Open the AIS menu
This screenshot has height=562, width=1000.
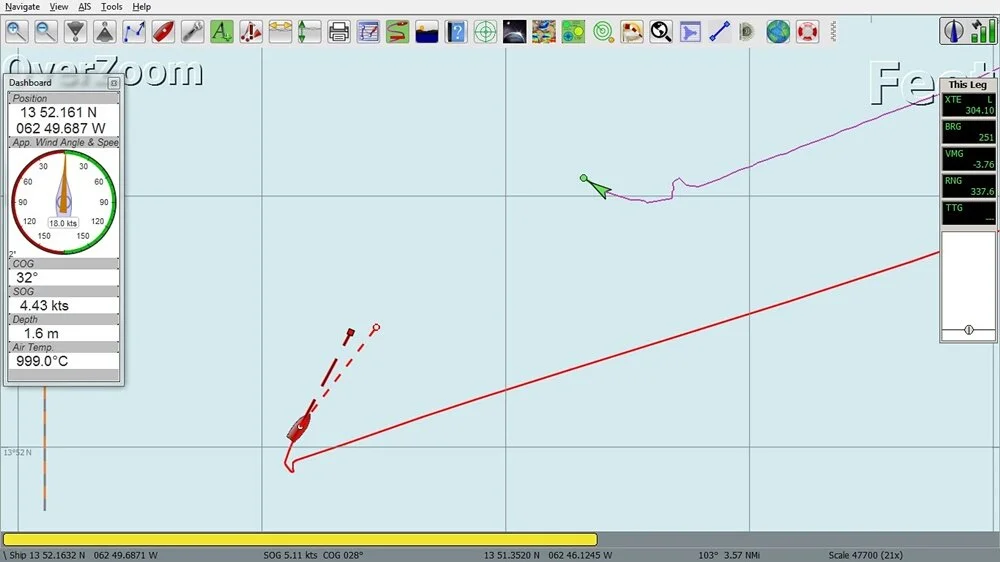tap(84, 6)
